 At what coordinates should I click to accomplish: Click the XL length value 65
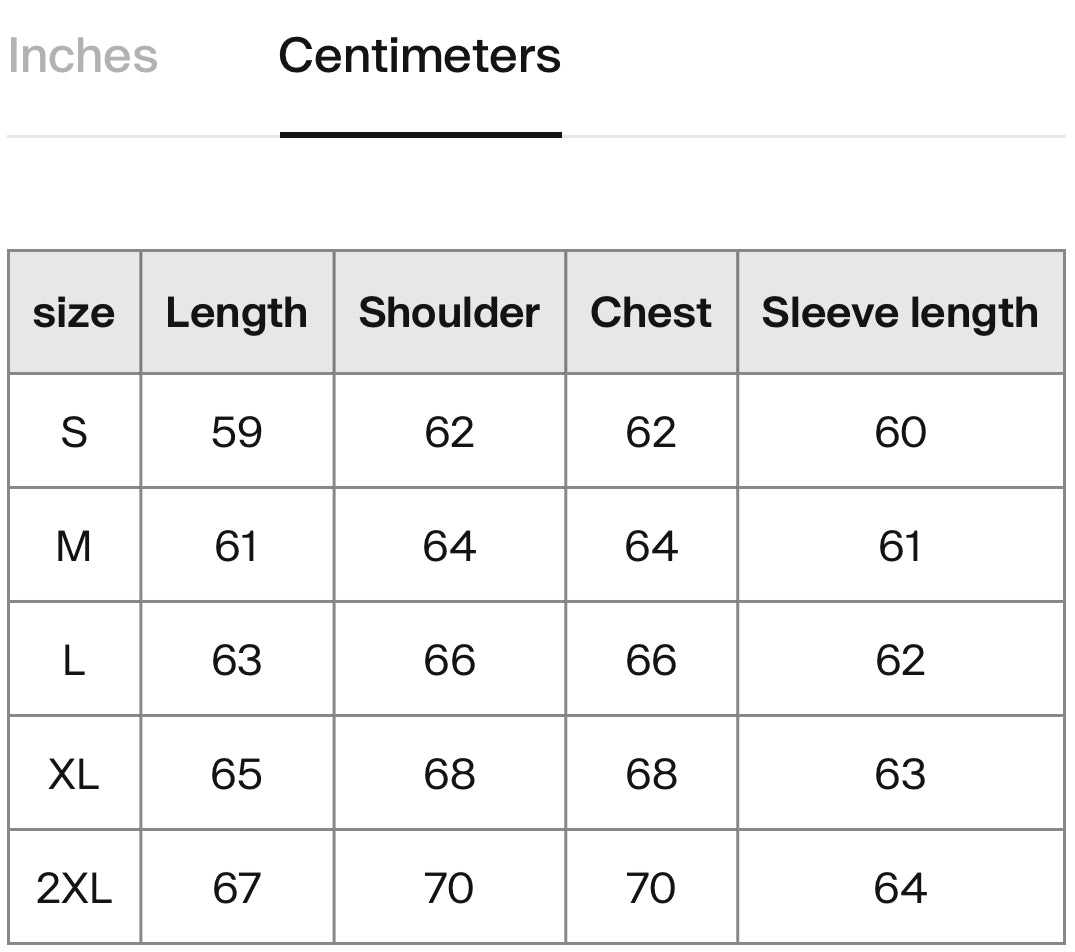coord(237,774)
